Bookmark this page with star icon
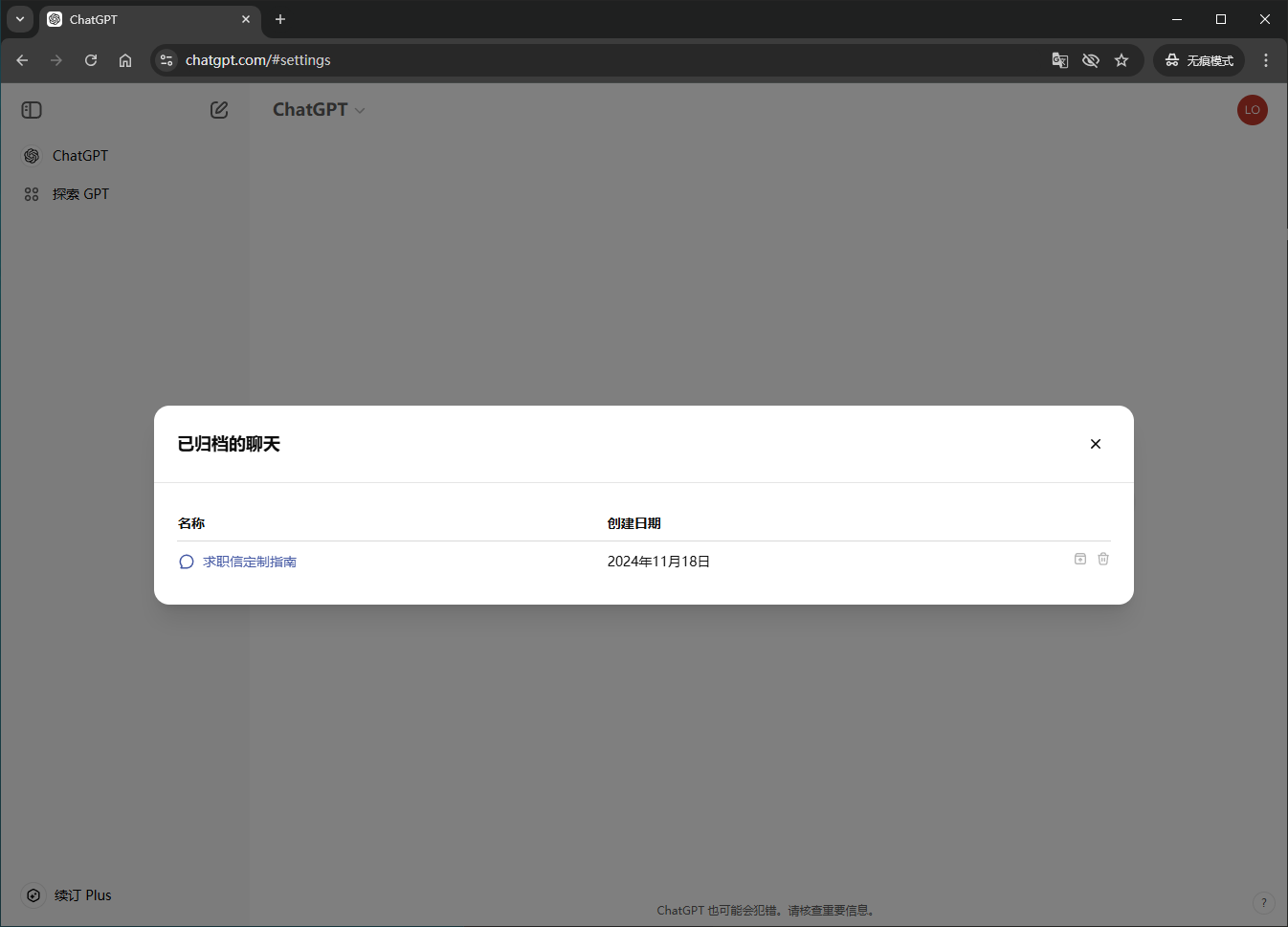 tap(1121, 60)
